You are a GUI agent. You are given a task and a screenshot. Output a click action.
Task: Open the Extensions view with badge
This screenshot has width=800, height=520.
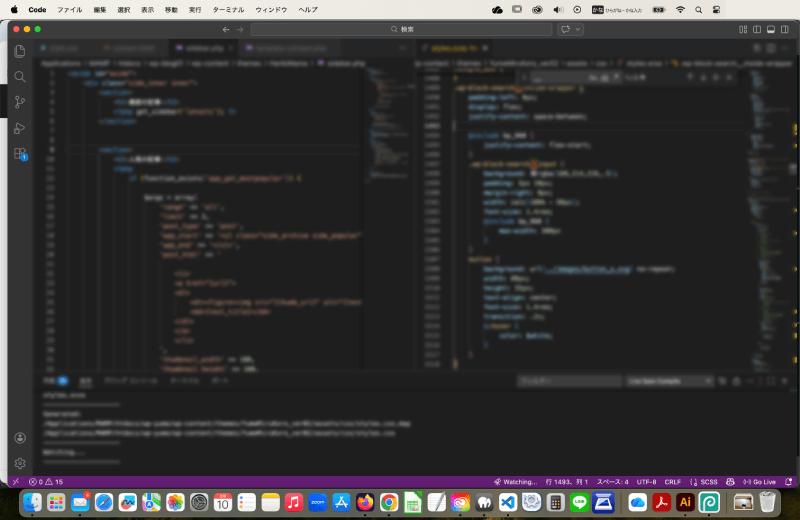click(20, 154)
